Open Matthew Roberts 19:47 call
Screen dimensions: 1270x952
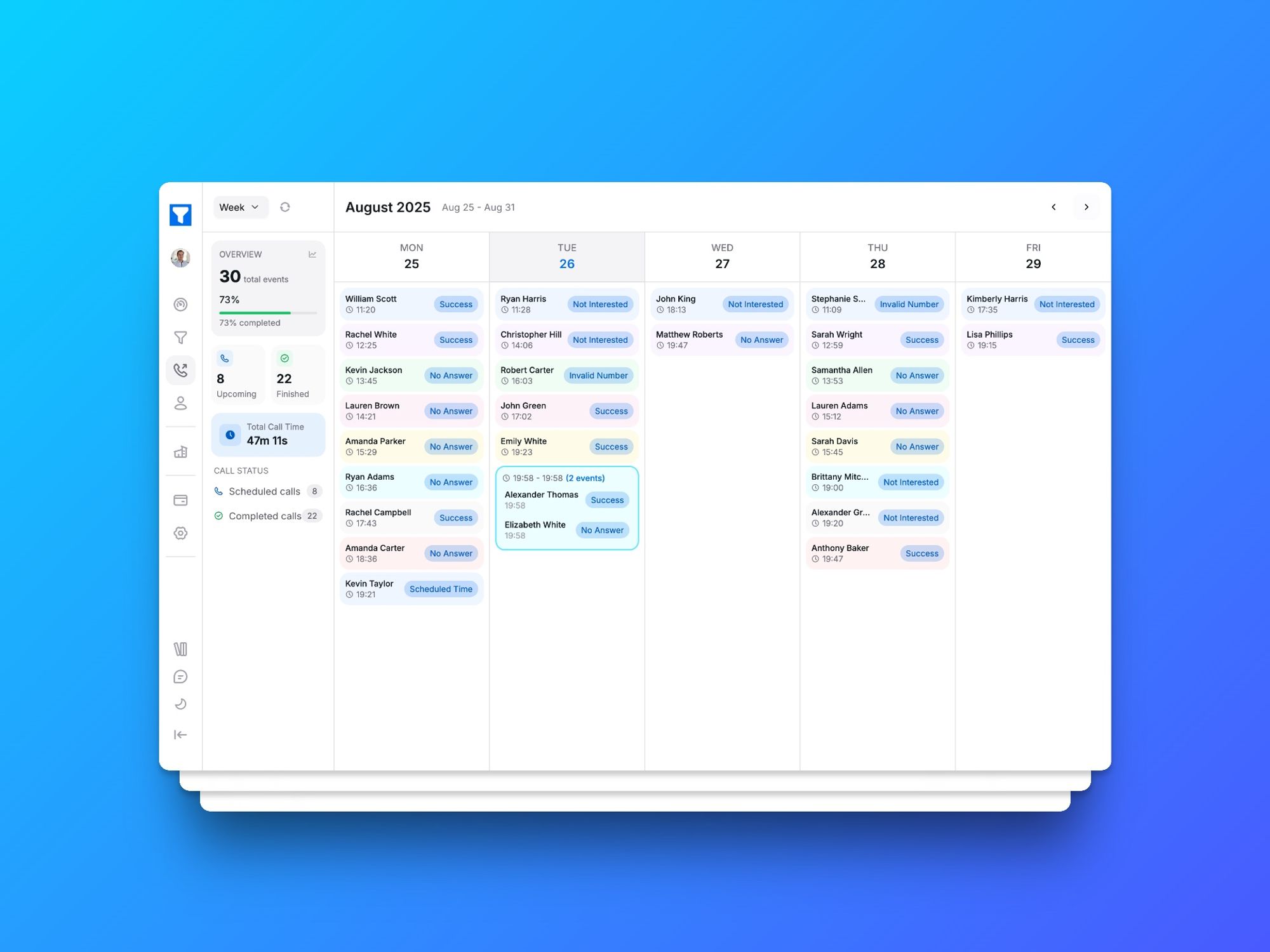point(723,340)
